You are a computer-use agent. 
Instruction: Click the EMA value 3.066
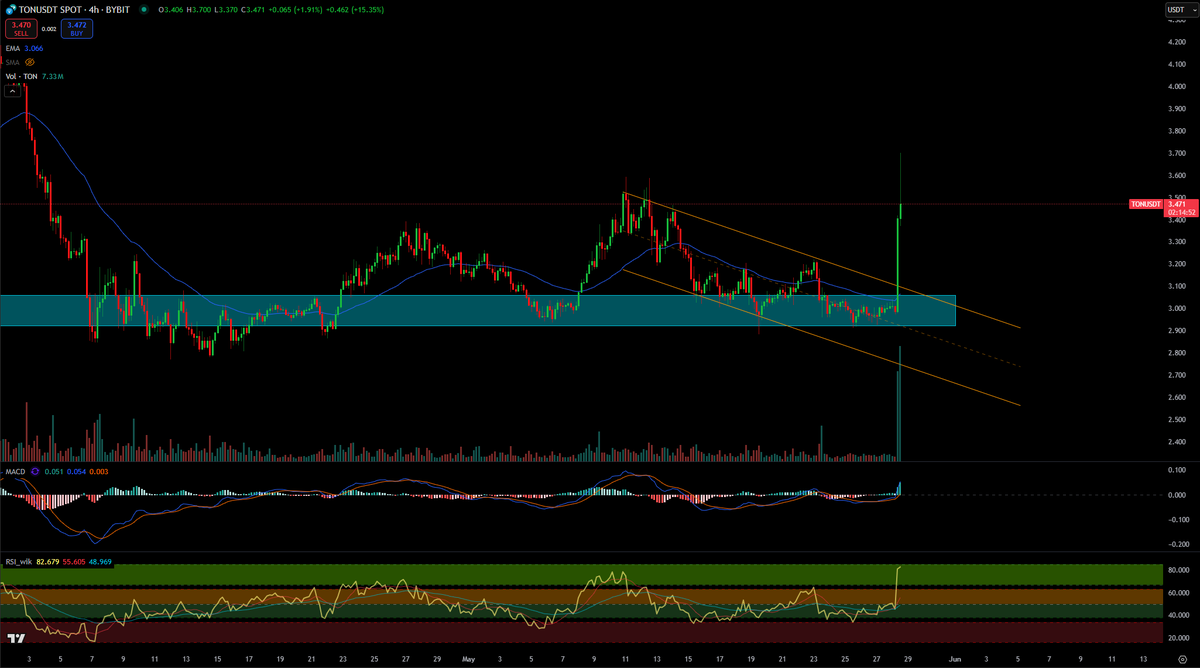point(35,47)
